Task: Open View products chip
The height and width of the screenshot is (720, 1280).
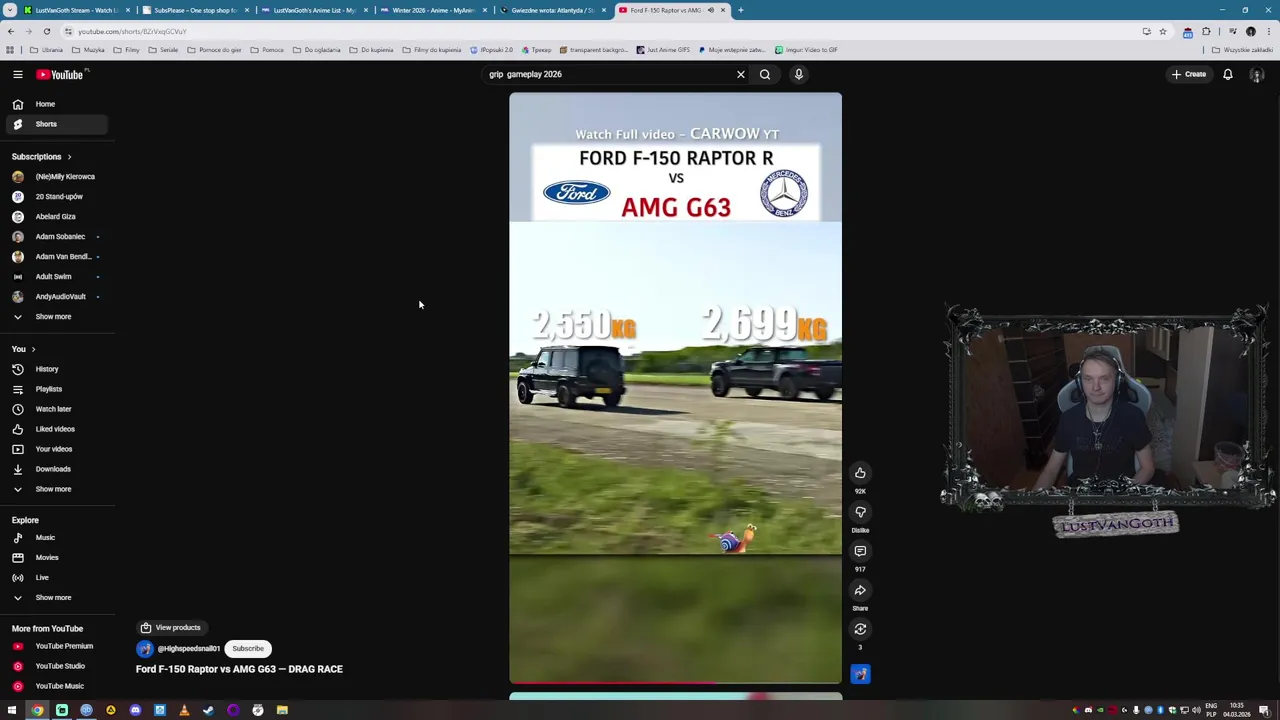Action: (x=171, y=627)
